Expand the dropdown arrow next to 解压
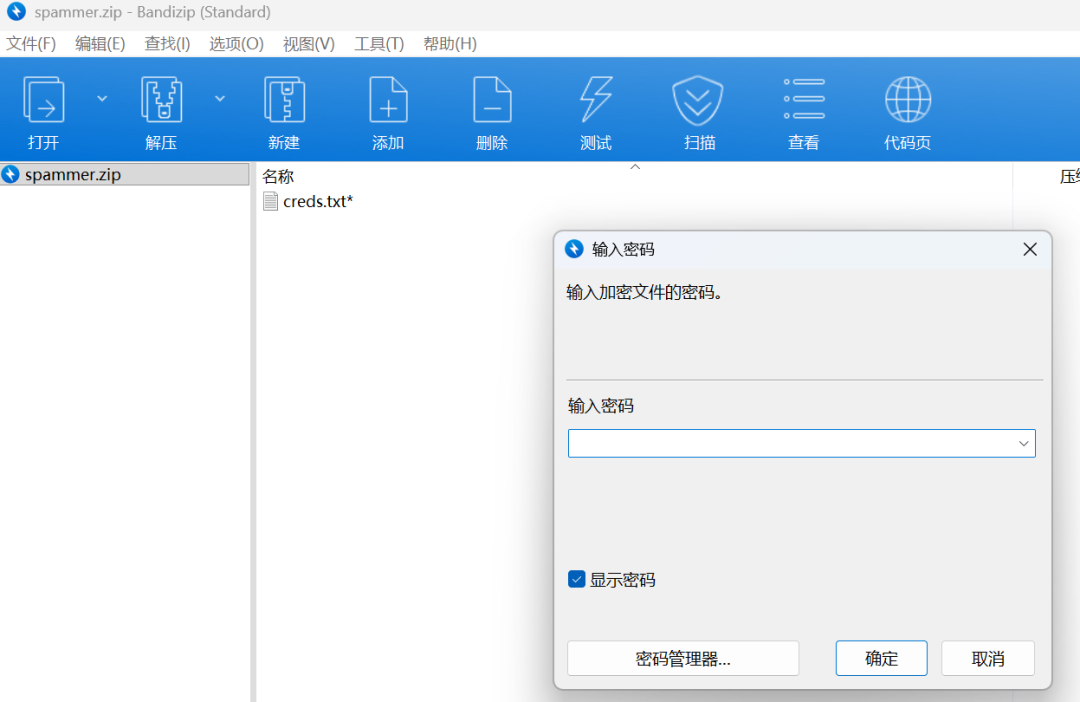The width and height of the screenshot is (1080, 702). pos(220,99)
